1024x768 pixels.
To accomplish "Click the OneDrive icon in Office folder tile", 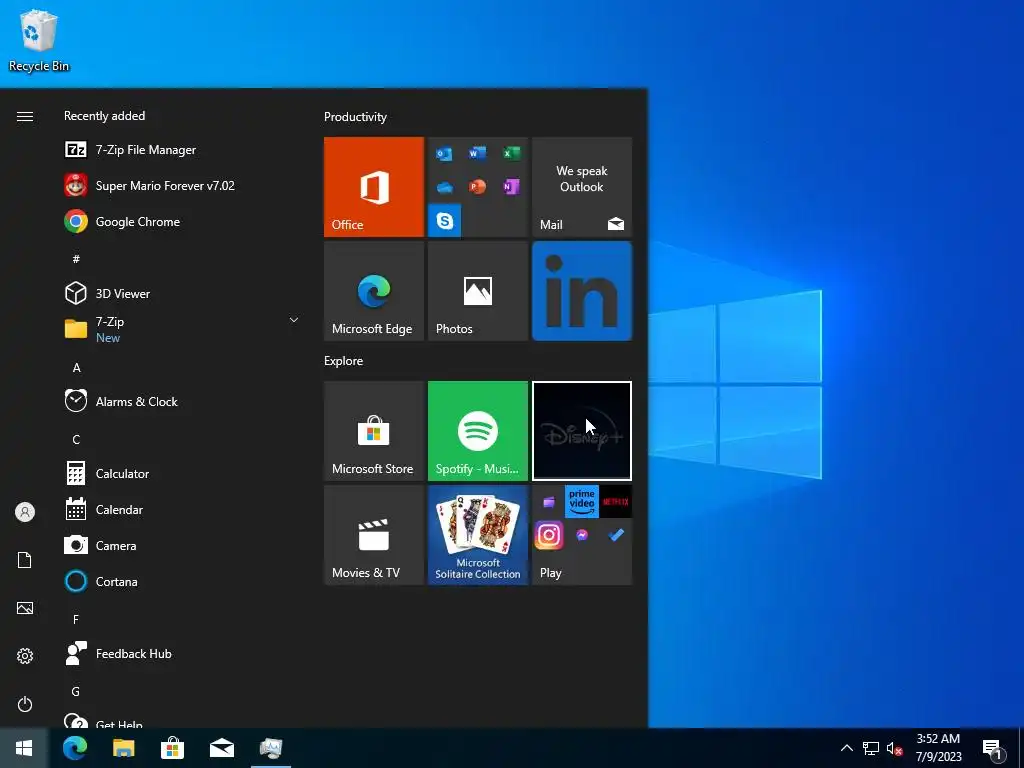I will pyautogui.click(x=444, y=188).
